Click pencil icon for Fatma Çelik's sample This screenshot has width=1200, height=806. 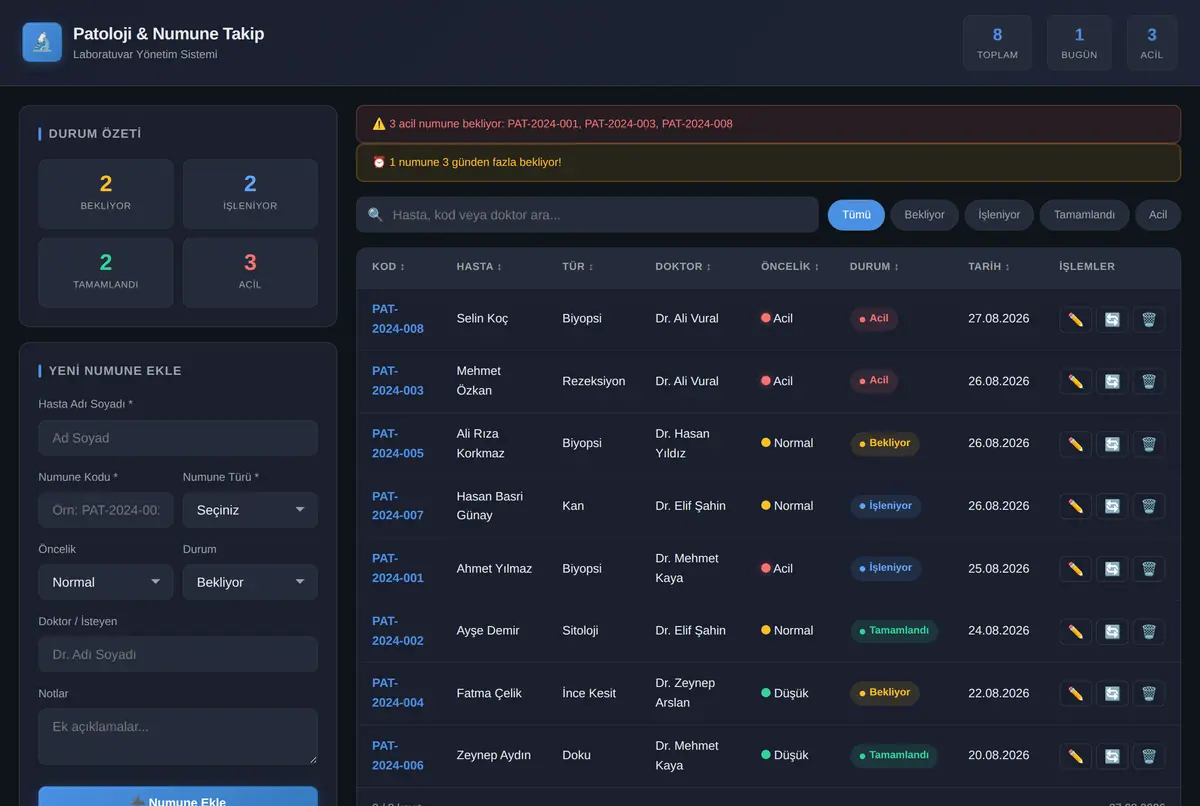click(1076, 694)
